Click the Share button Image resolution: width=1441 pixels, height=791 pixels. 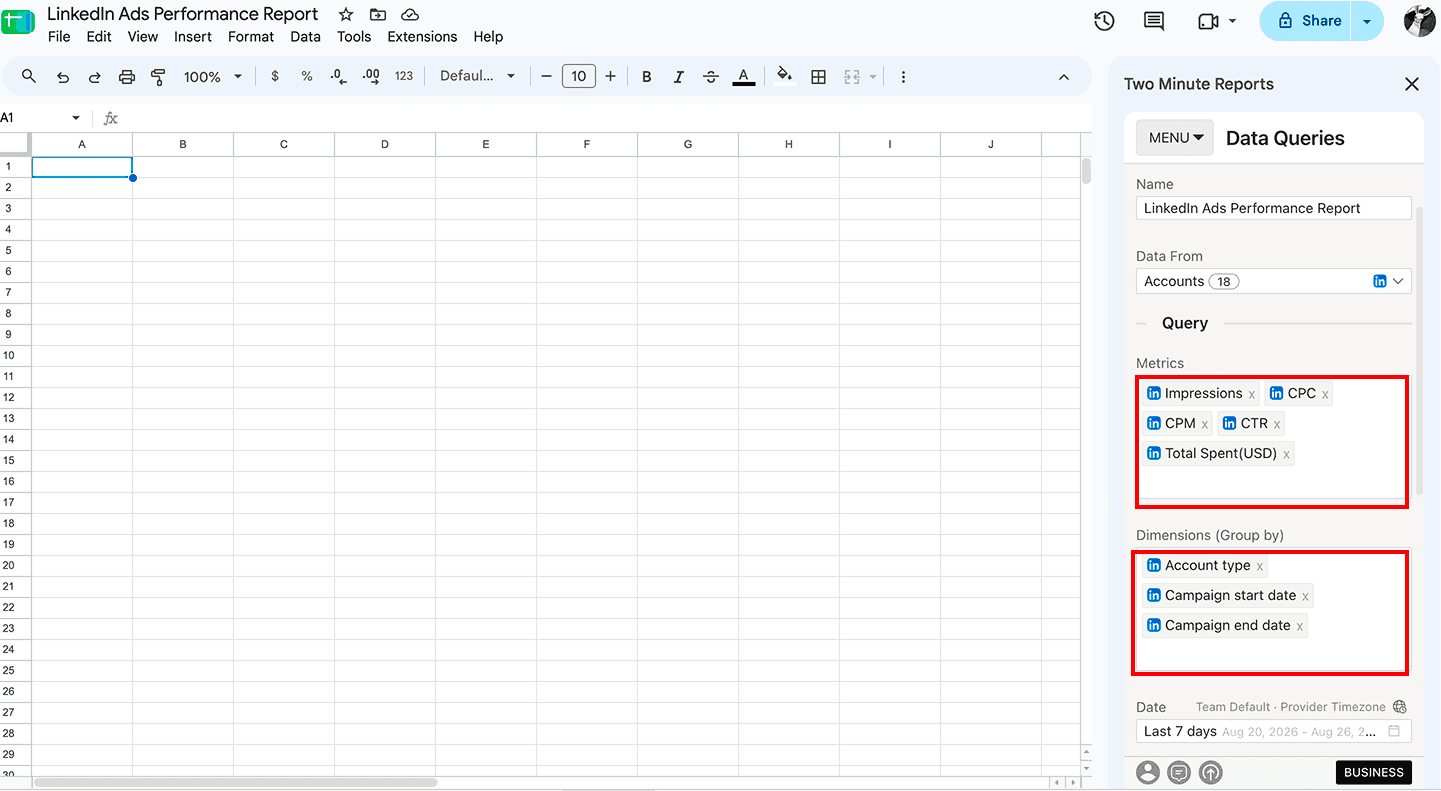pos(1306,21)
